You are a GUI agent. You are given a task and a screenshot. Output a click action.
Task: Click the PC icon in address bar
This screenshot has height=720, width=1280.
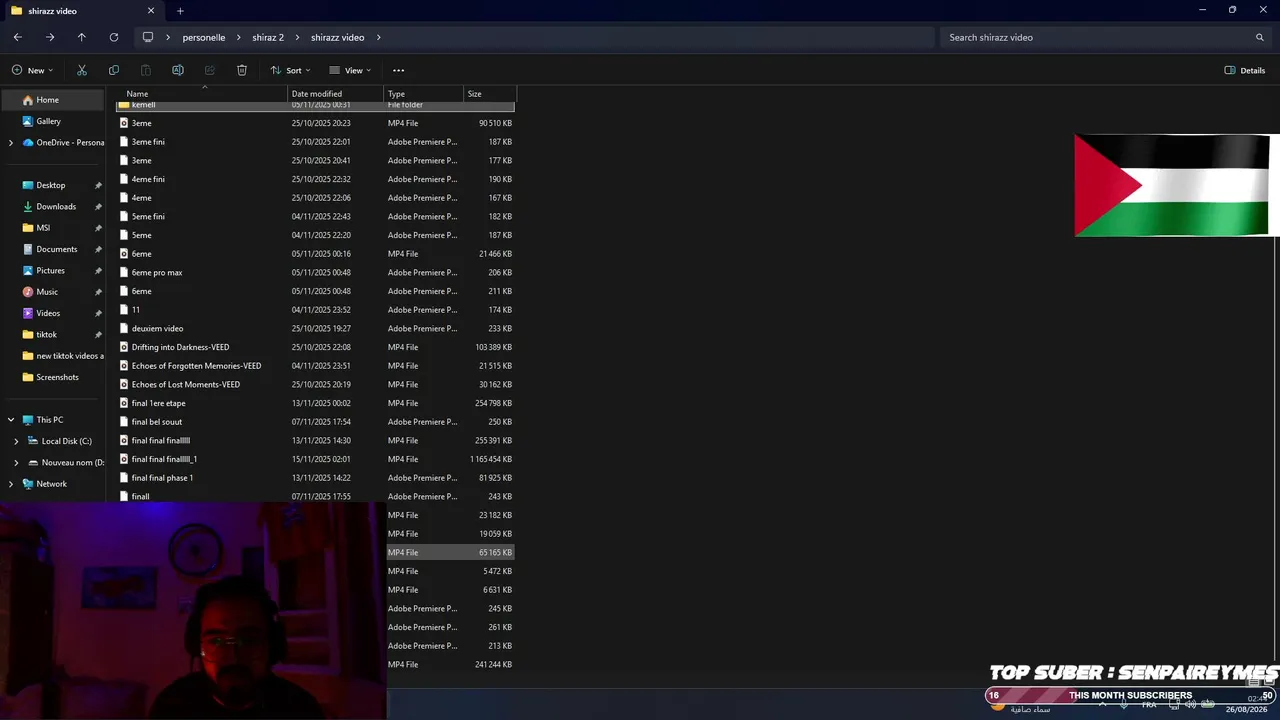148,37
